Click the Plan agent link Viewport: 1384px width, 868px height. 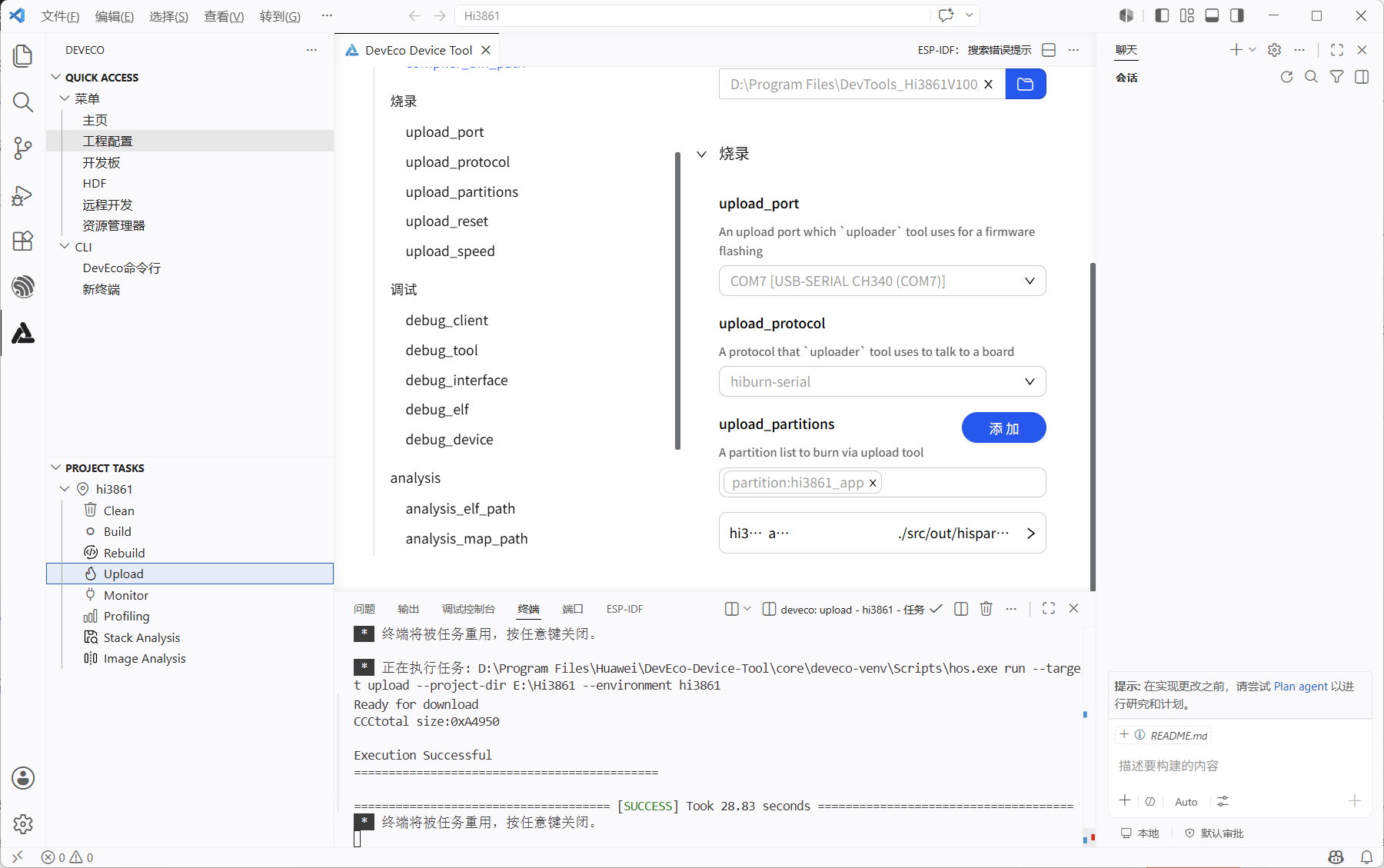(x=1301, y=687)
